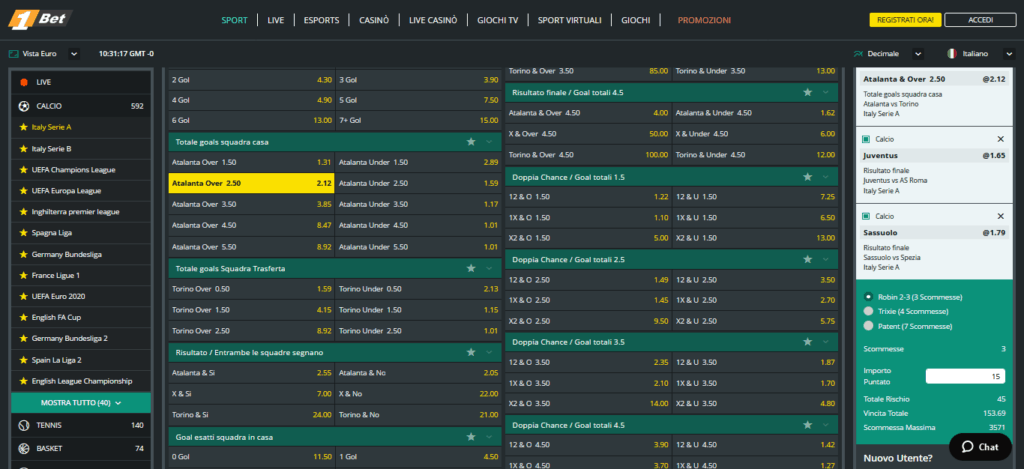The width and height of the screenshot is (1024, 469).
Task: Click star next to Italy Serie B
Action: point(24,148)
